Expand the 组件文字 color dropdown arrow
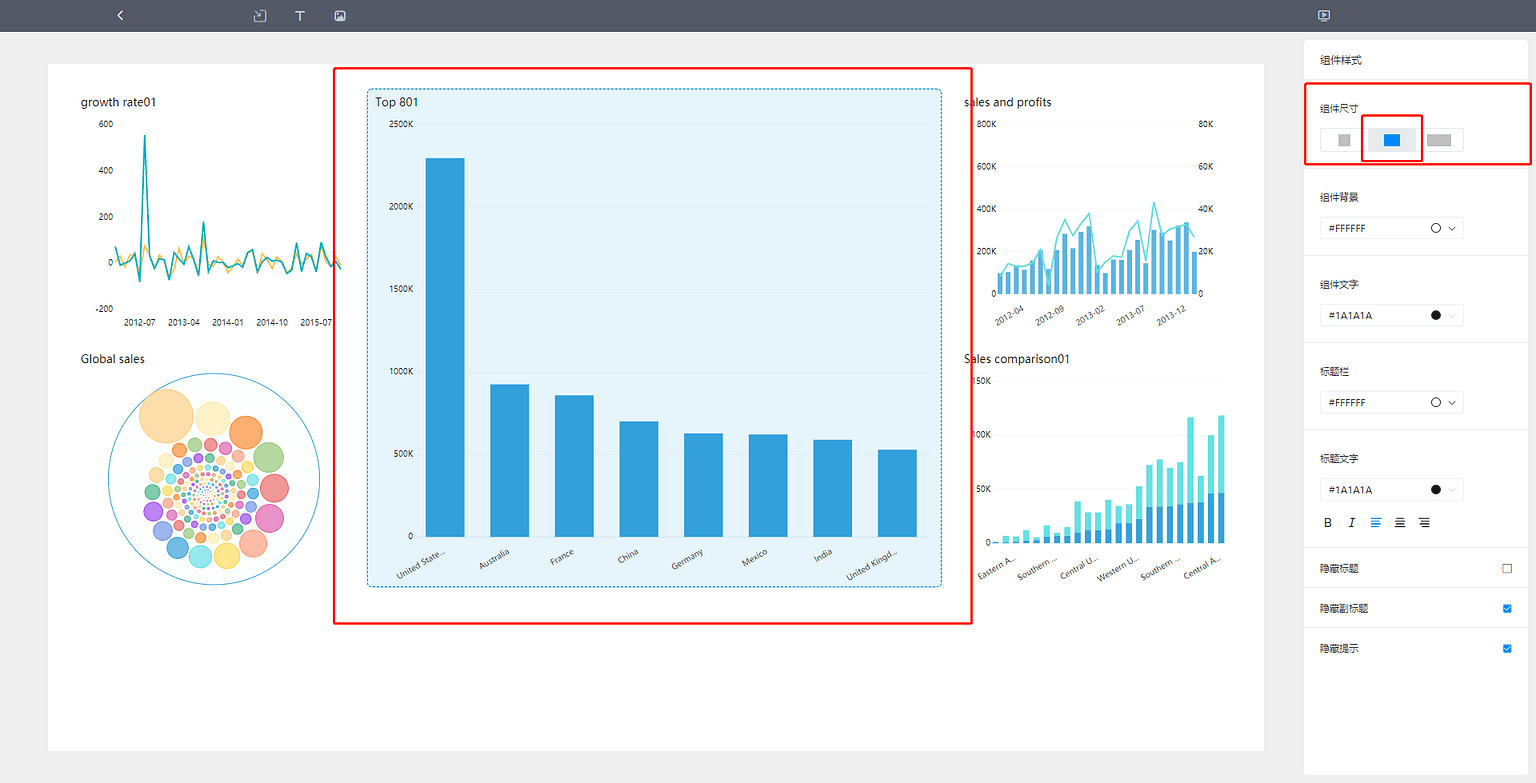 point(1452,315)
